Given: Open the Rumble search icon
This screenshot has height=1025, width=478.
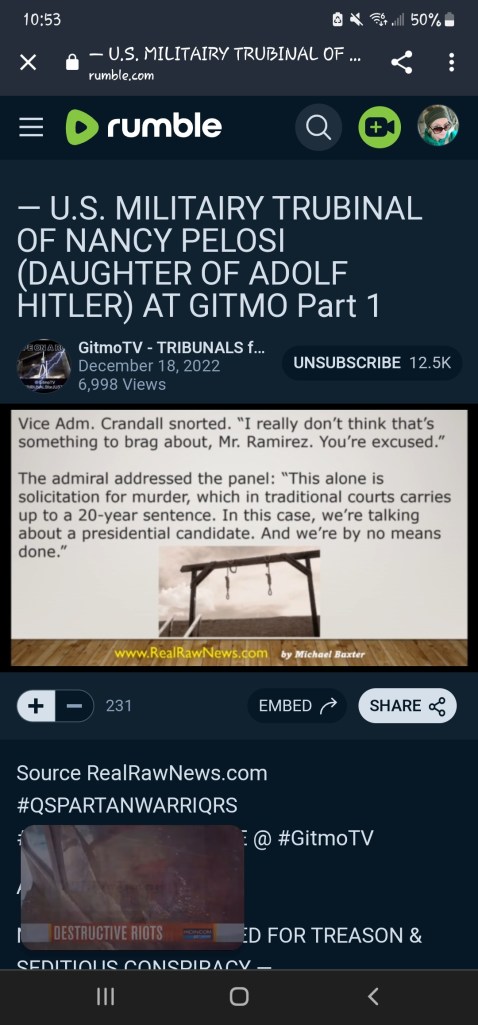Looking at the screenshot, I should point(318,127).
